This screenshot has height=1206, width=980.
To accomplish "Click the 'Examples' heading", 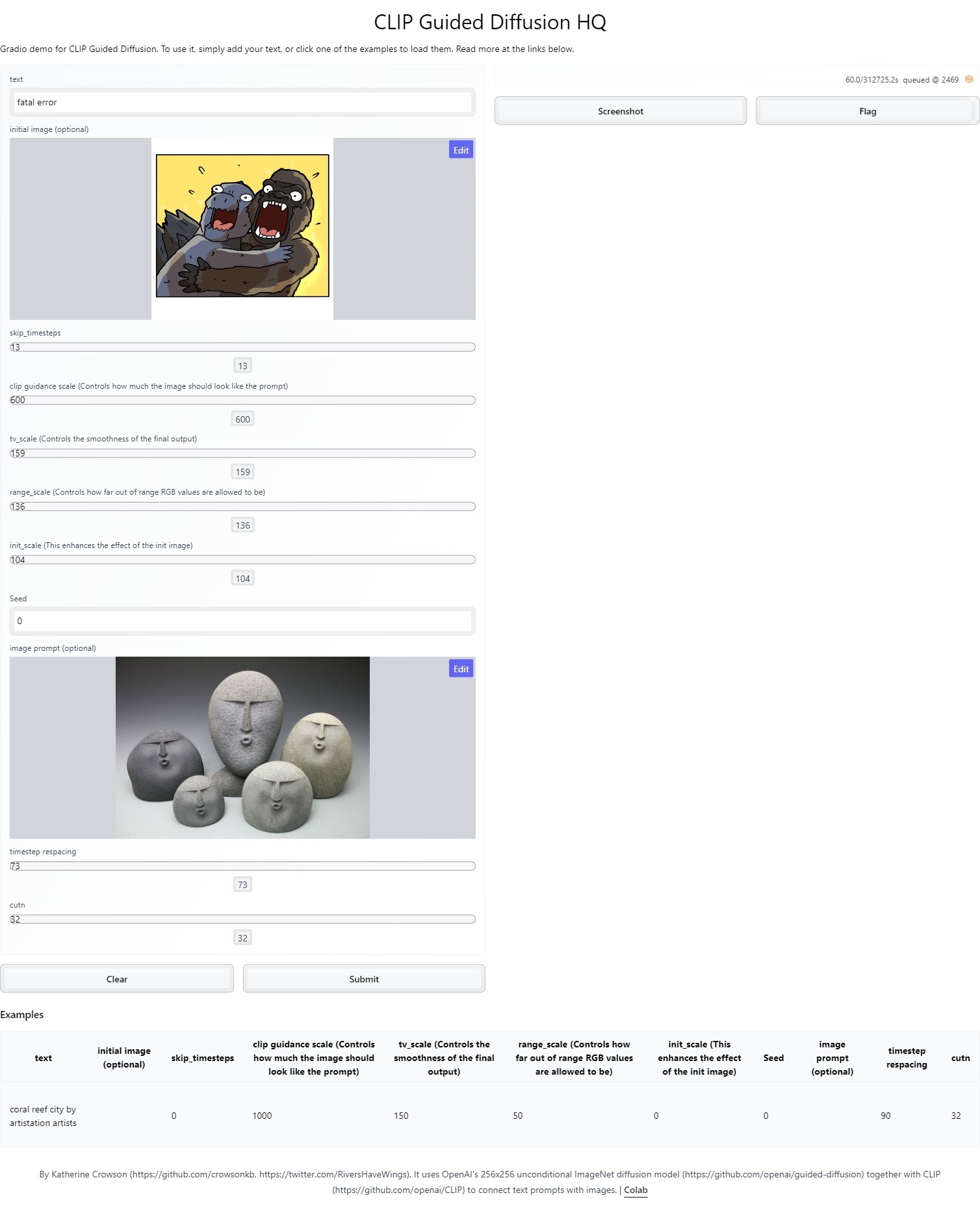I will (22, 1015).
